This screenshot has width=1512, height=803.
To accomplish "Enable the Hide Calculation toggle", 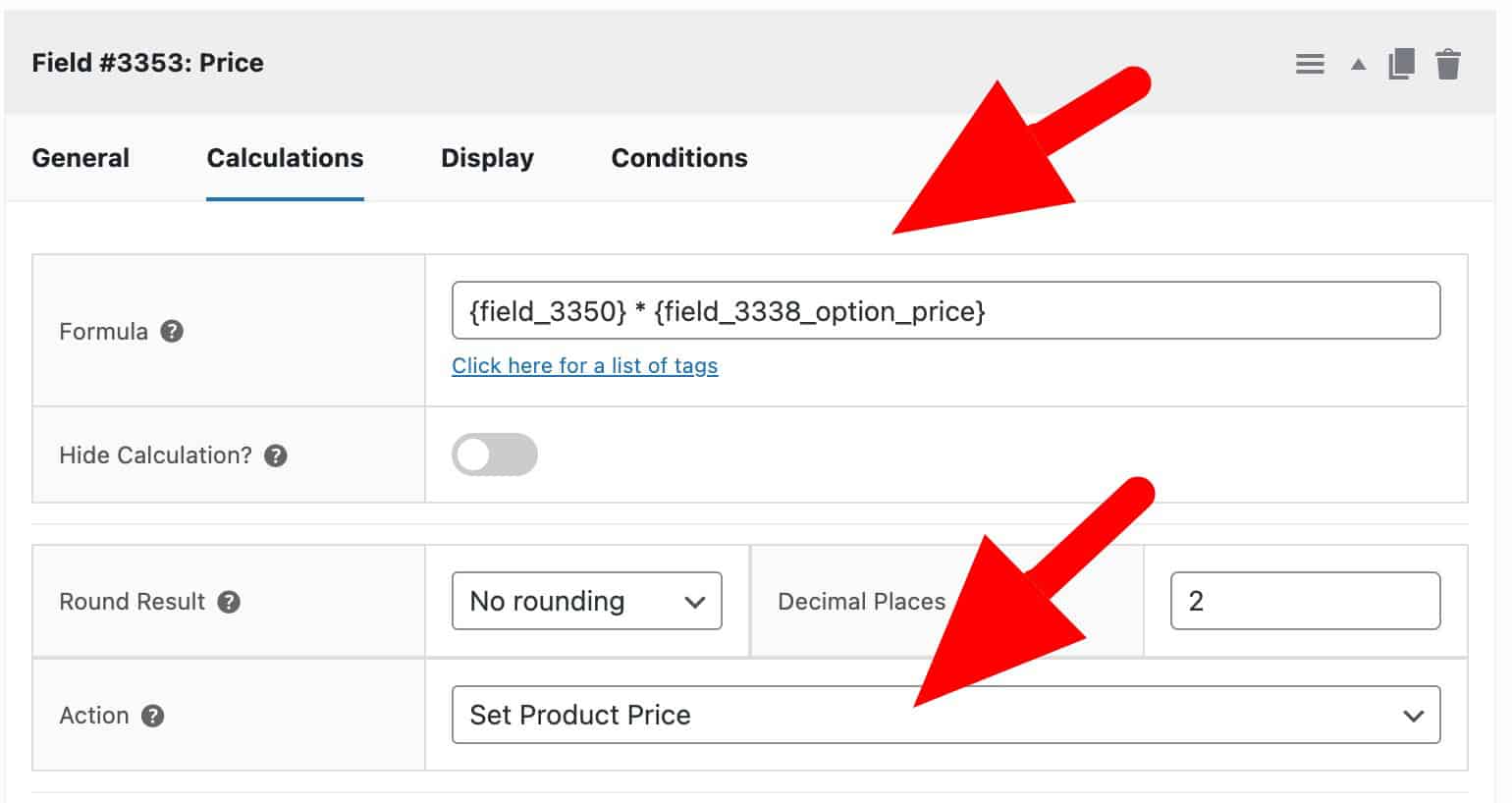I will pos(494,454).
